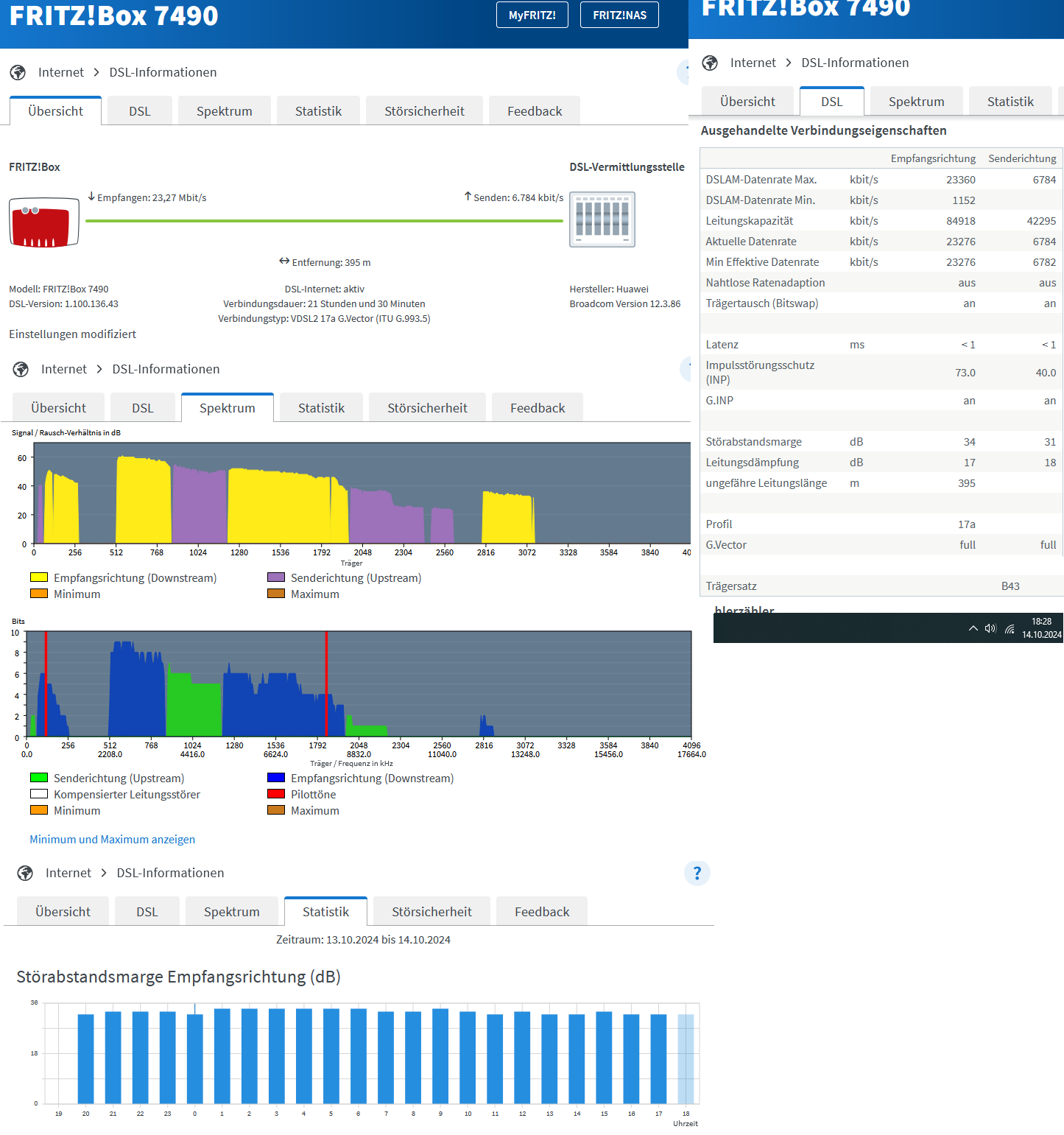Select the active Statistik tab above the Zeitraum line
The width and height of the screenshot is (1064, 1135).
pos(325,911)
